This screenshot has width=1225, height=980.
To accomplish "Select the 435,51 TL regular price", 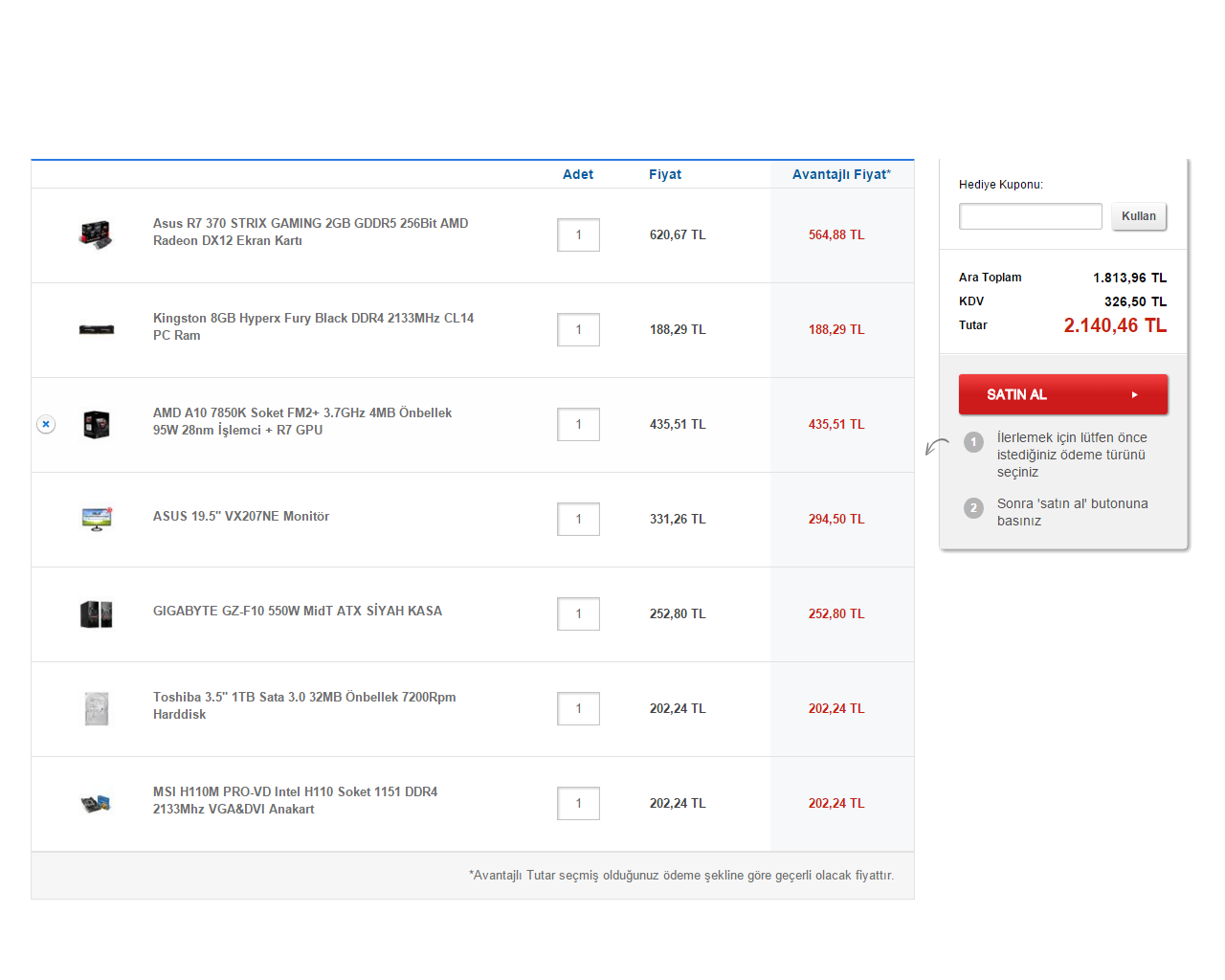I will 678,424.
